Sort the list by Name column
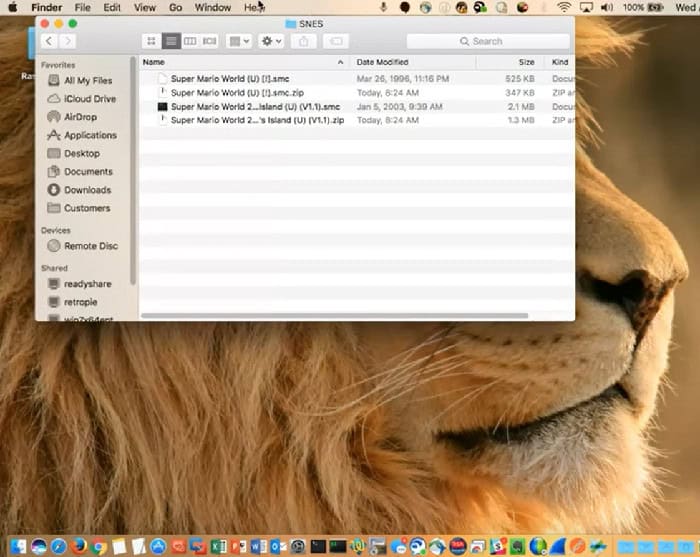Viewport: 700px width, 557px height. tap(154, 62)
